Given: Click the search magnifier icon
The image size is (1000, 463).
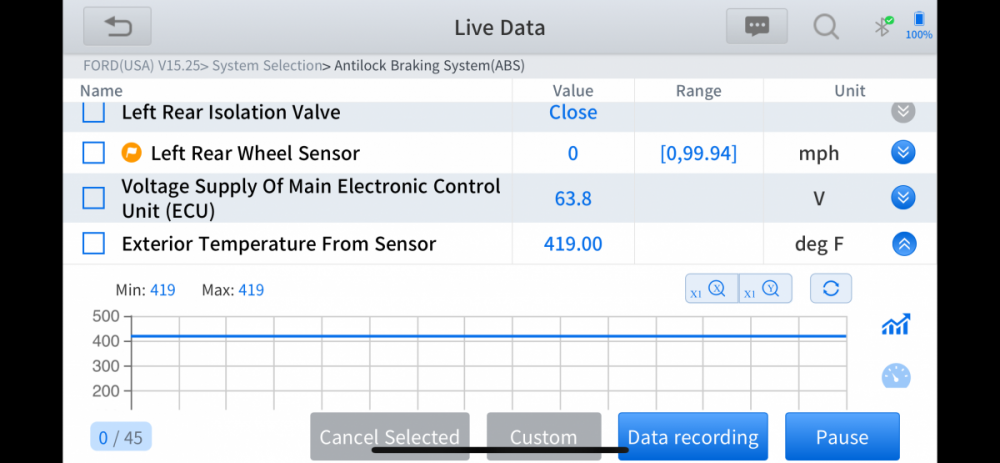Looking at the screenshot, I should [825, 27].
